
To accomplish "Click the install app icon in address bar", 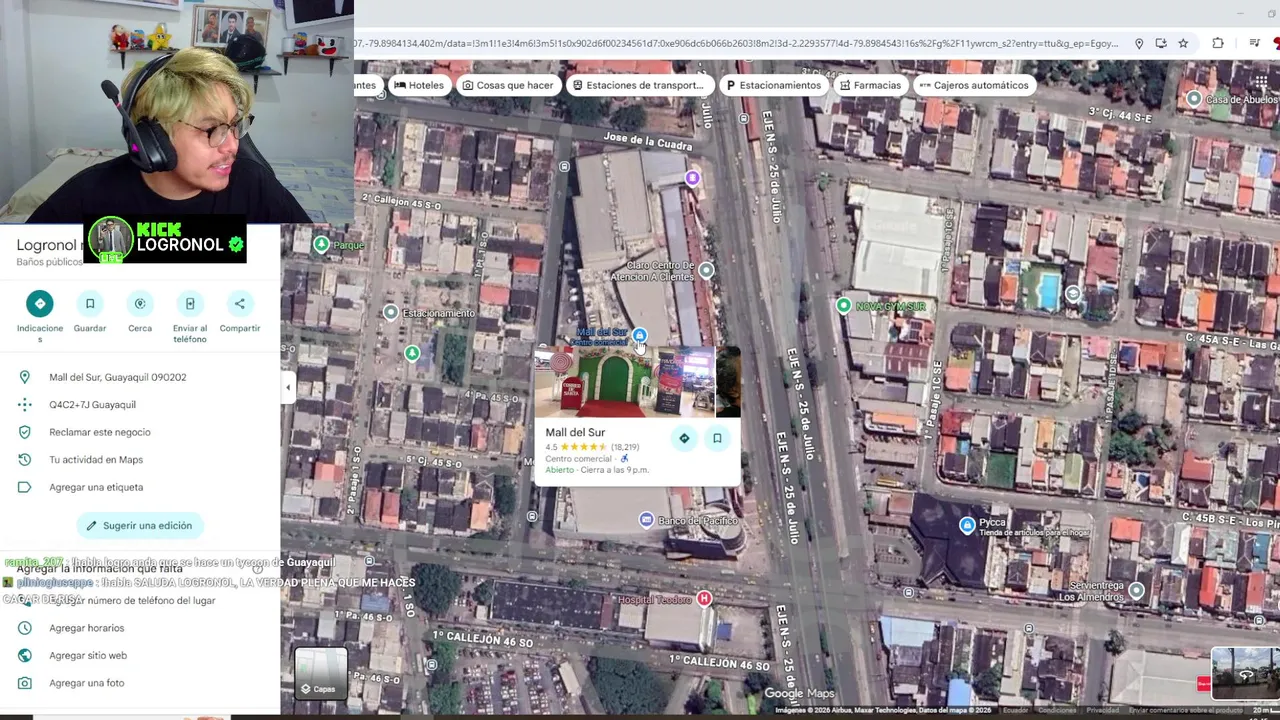I will (x=1161, y=44).
